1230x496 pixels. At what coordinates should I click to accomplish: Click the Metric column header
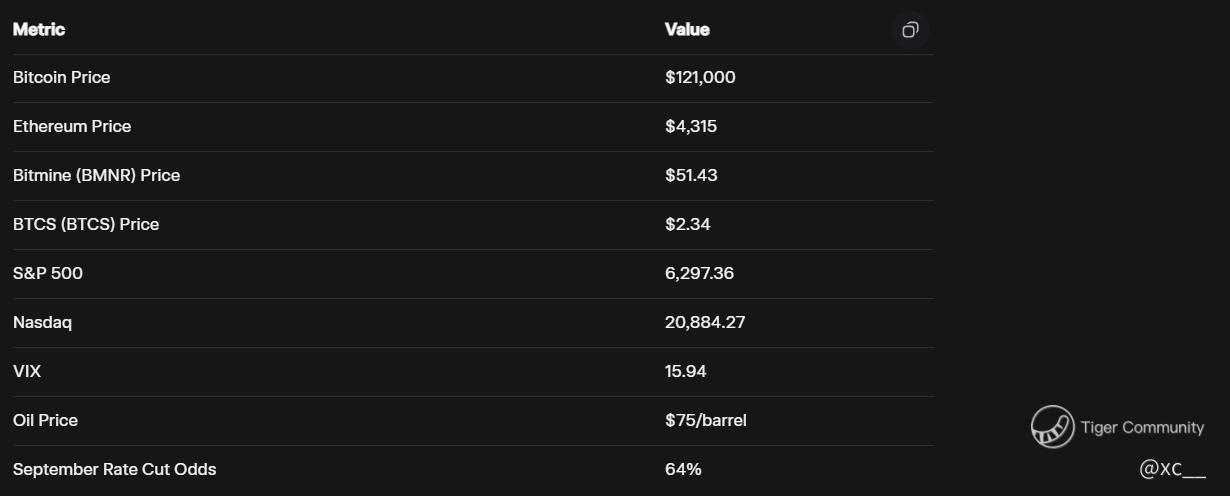[39, 30]
